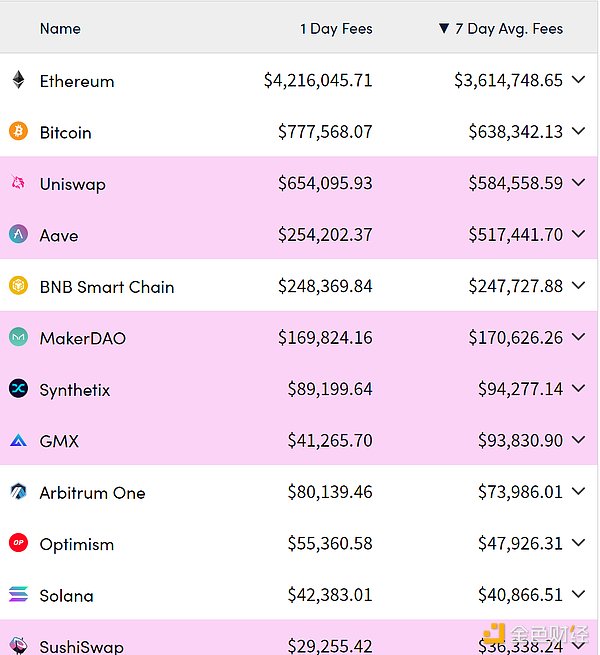Expand the MakerDAO row chevron
Image resolution: width=600 pixels, height=655 pixels.
pyautogui.click(x=578, y=337)
